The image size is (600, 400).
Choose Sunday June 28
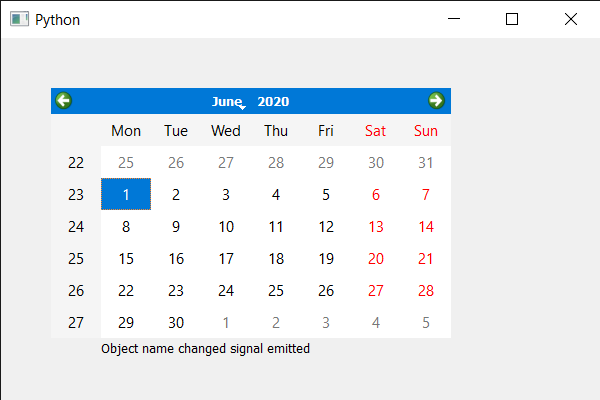(426, 290)
